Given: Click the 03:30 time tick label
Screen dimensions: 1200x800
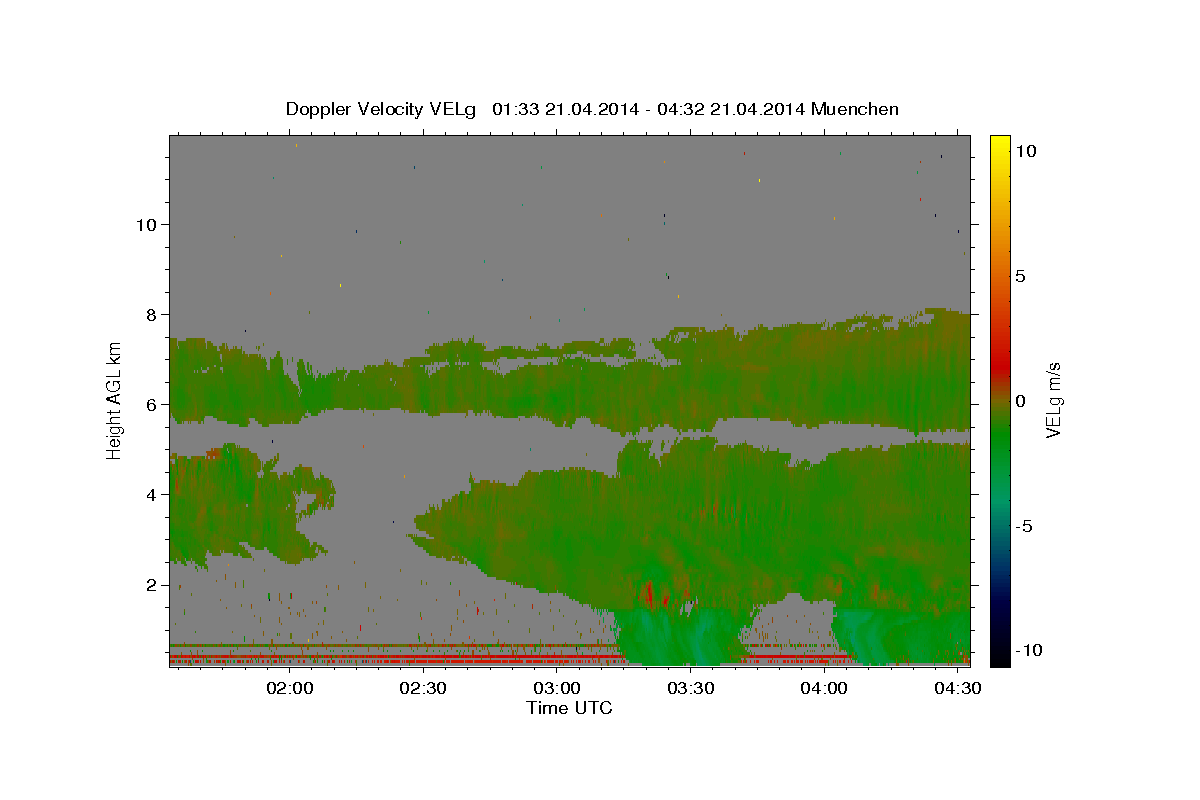Looking at the screenshot, I should [x=691, y=688].
